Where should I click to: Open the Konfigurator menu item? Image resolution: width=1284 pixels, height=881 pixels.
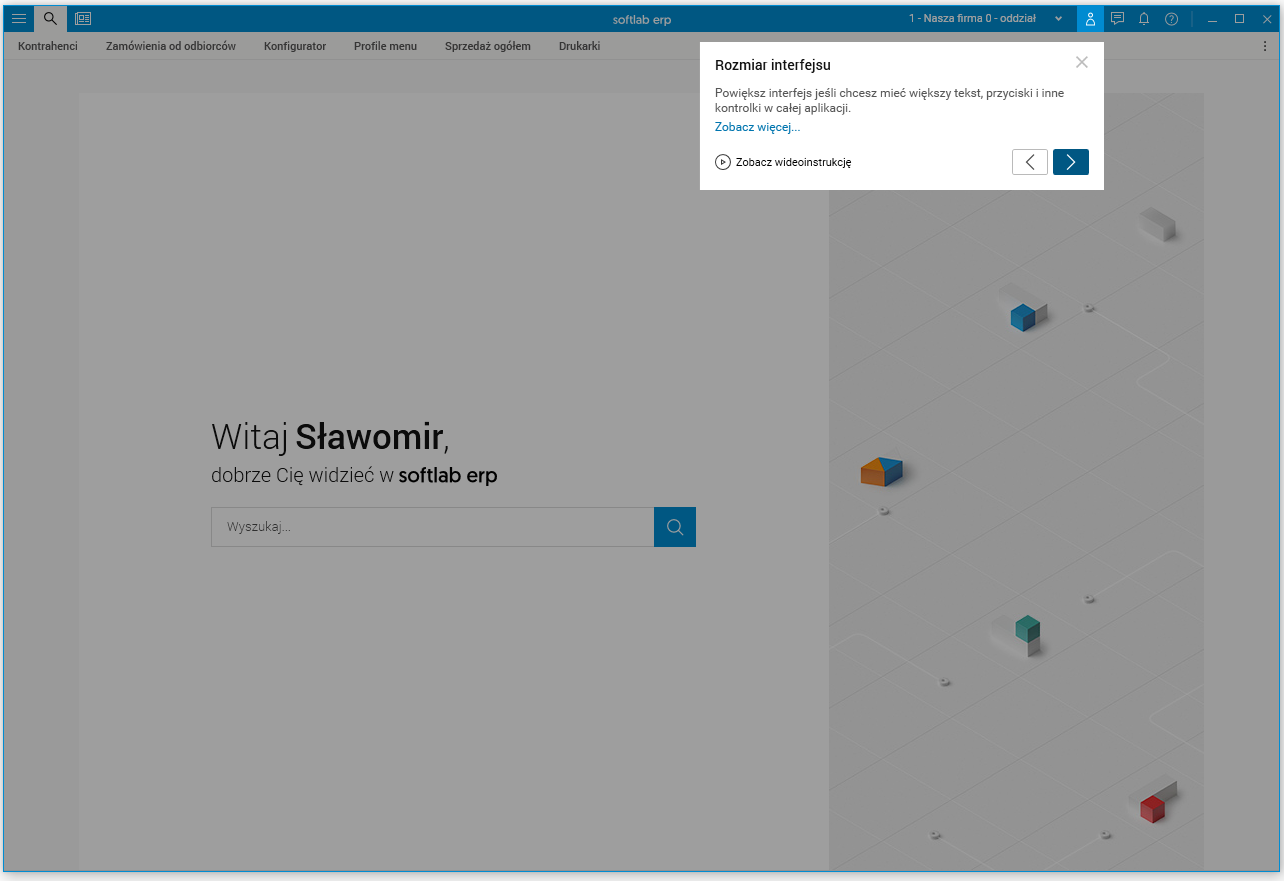[295, 46]
